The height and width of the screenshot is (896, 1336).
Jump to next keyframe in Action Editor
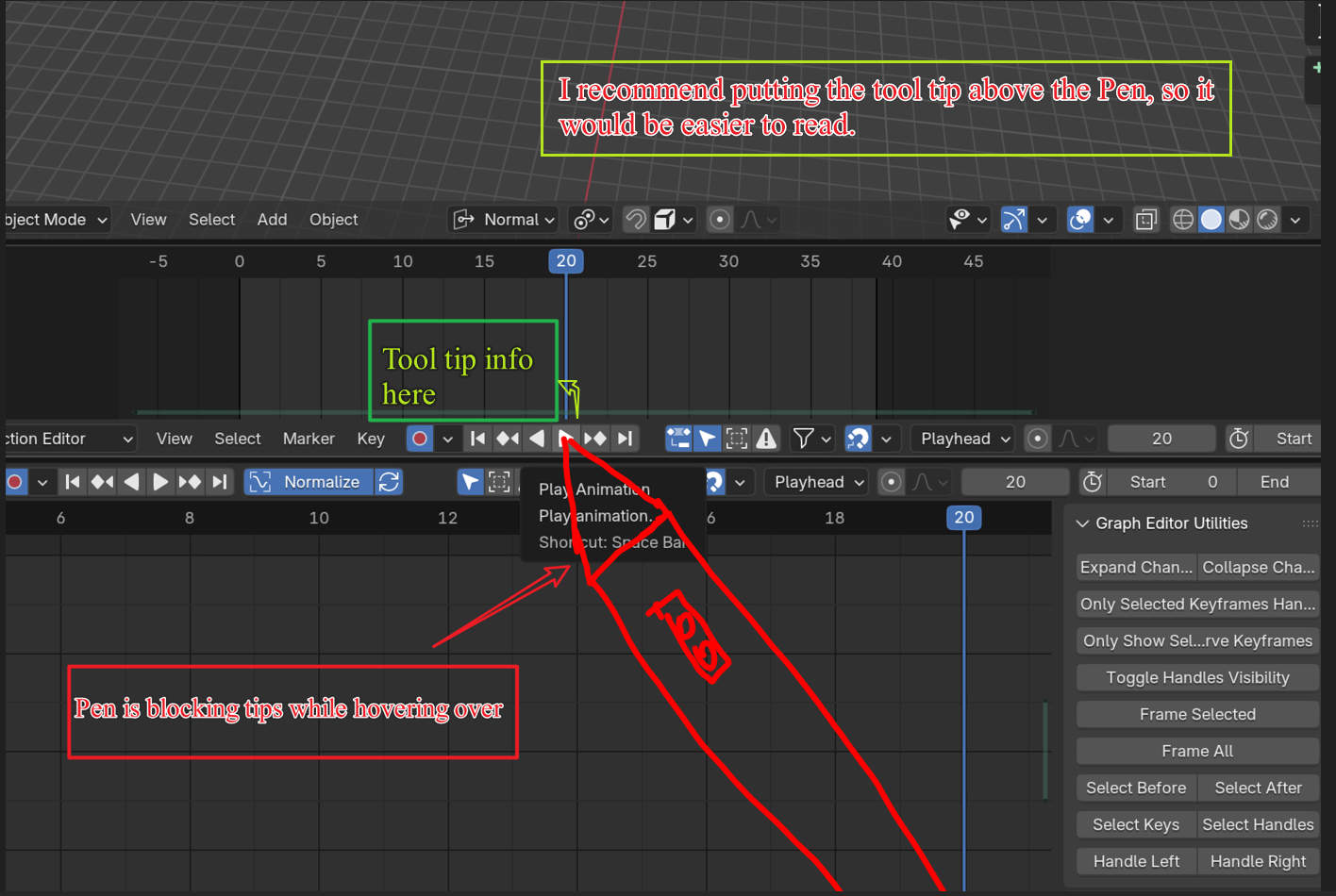click(595, 439)
